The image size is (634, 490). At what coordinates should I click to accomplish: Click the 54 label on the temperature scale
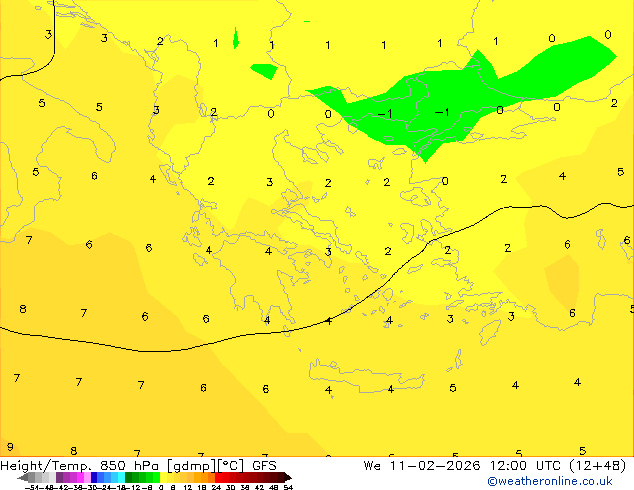point(288,487)
